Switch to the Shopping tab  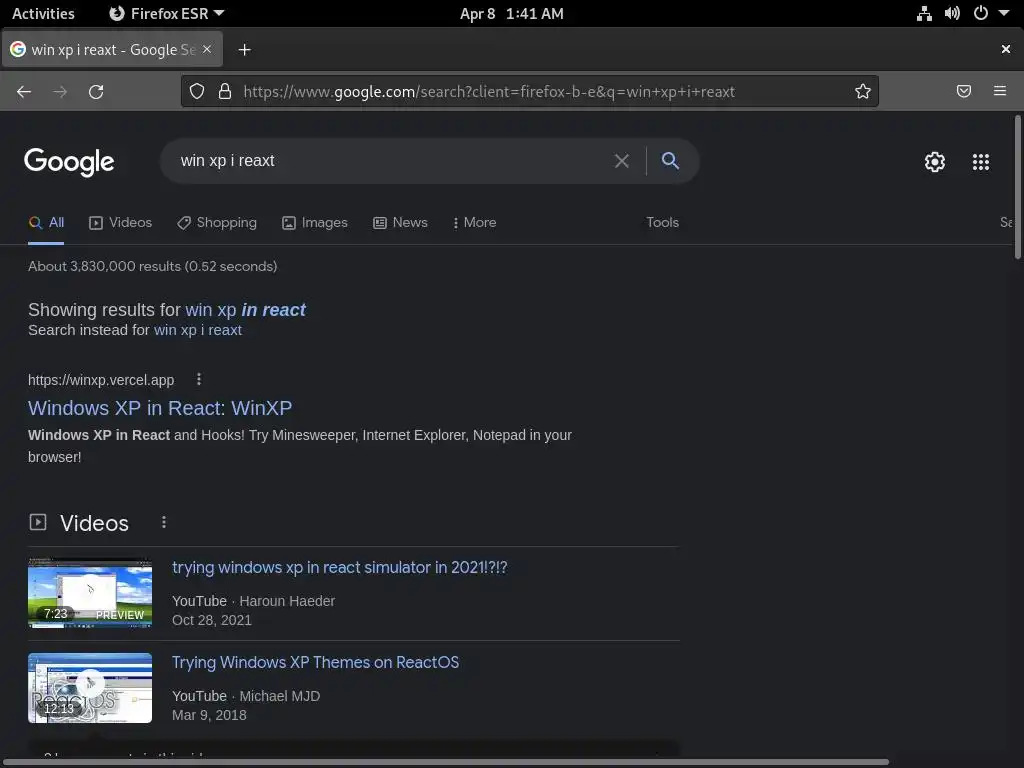point(217,223)
